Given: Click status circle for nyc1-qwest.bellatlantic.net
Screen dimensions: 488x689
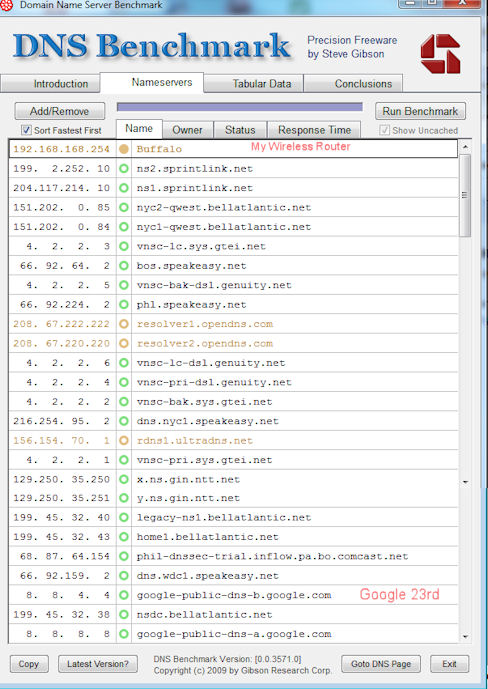Looking at the screenshot, I should tap(124, 227).
